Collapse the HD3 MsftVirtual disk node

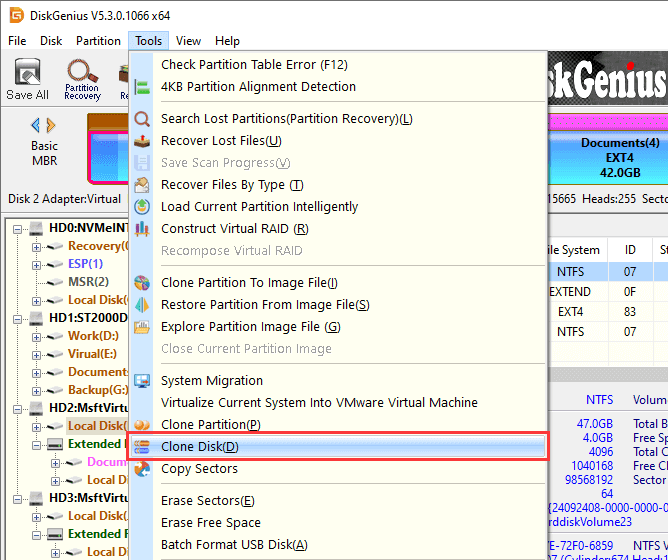point(17,499)
